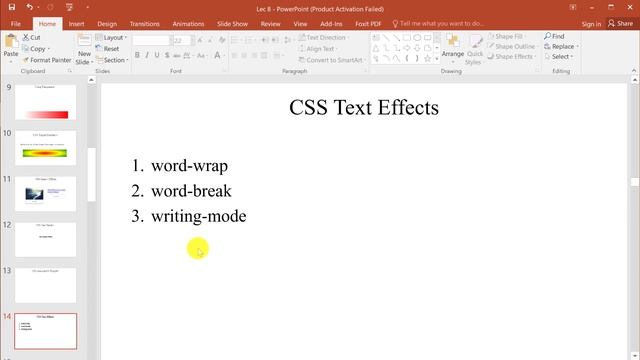
Task: Open the Layout dropdown
Action: click(x=111, y=38)
